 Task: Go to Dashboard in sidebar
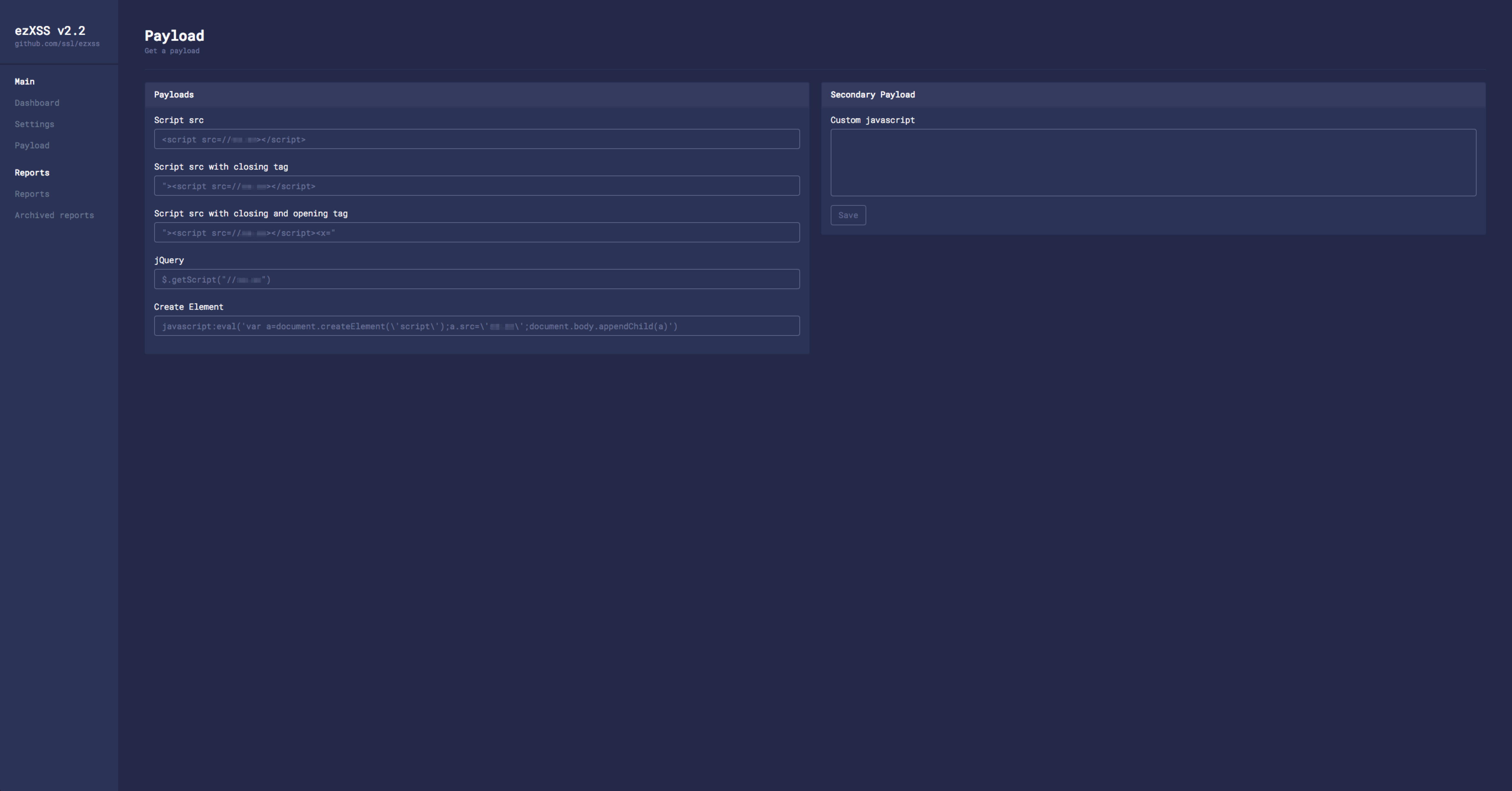[x=37, y=103]
